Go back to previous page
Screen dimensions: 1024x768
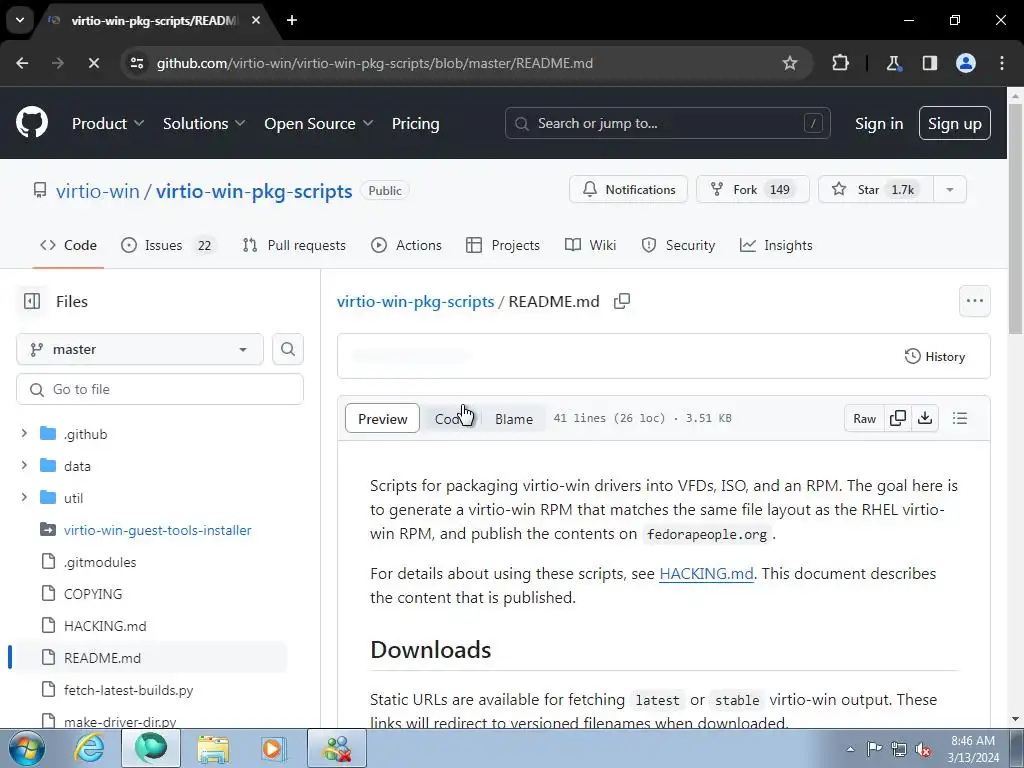pyautogui.click(x=22, y=63)
